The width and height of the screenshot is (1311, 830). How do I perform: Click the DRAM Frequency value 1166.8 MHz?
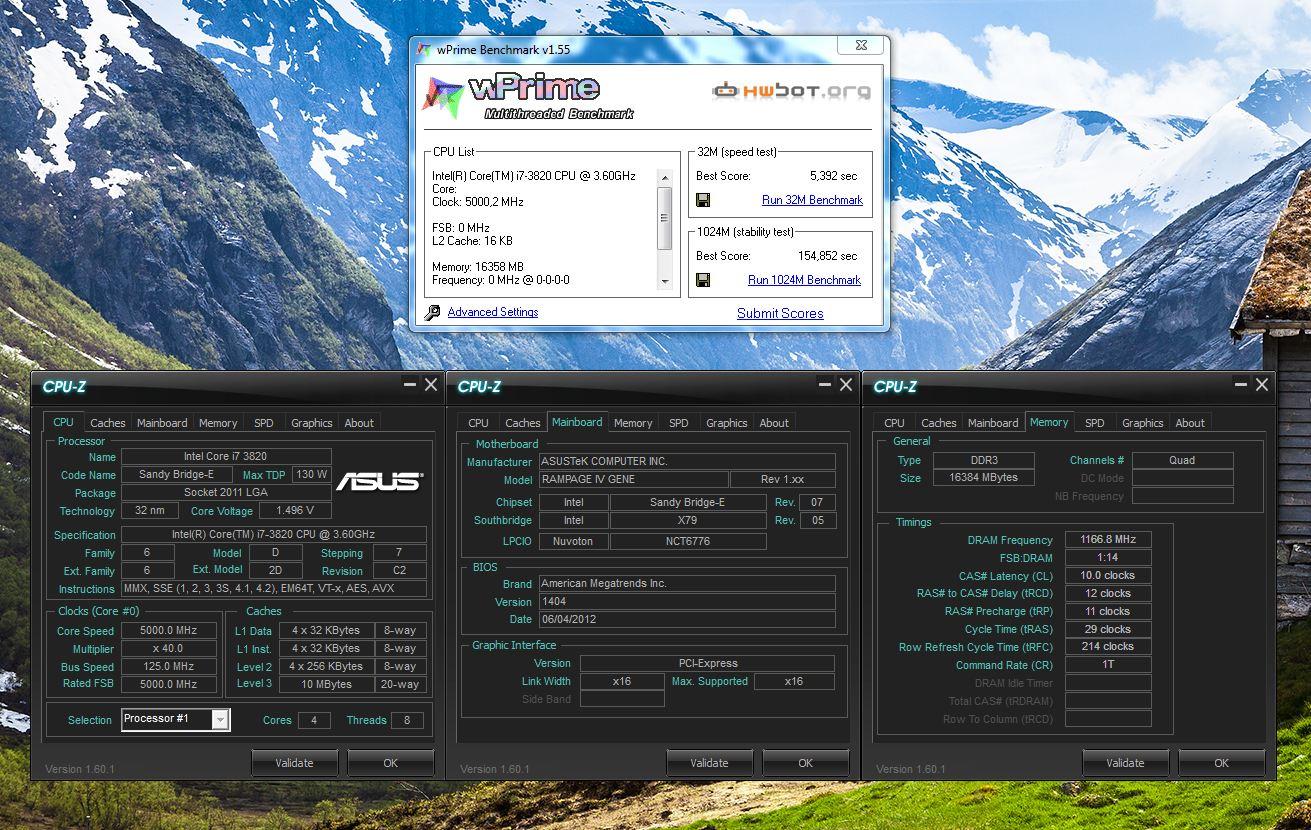click(x=1108, y=539)
